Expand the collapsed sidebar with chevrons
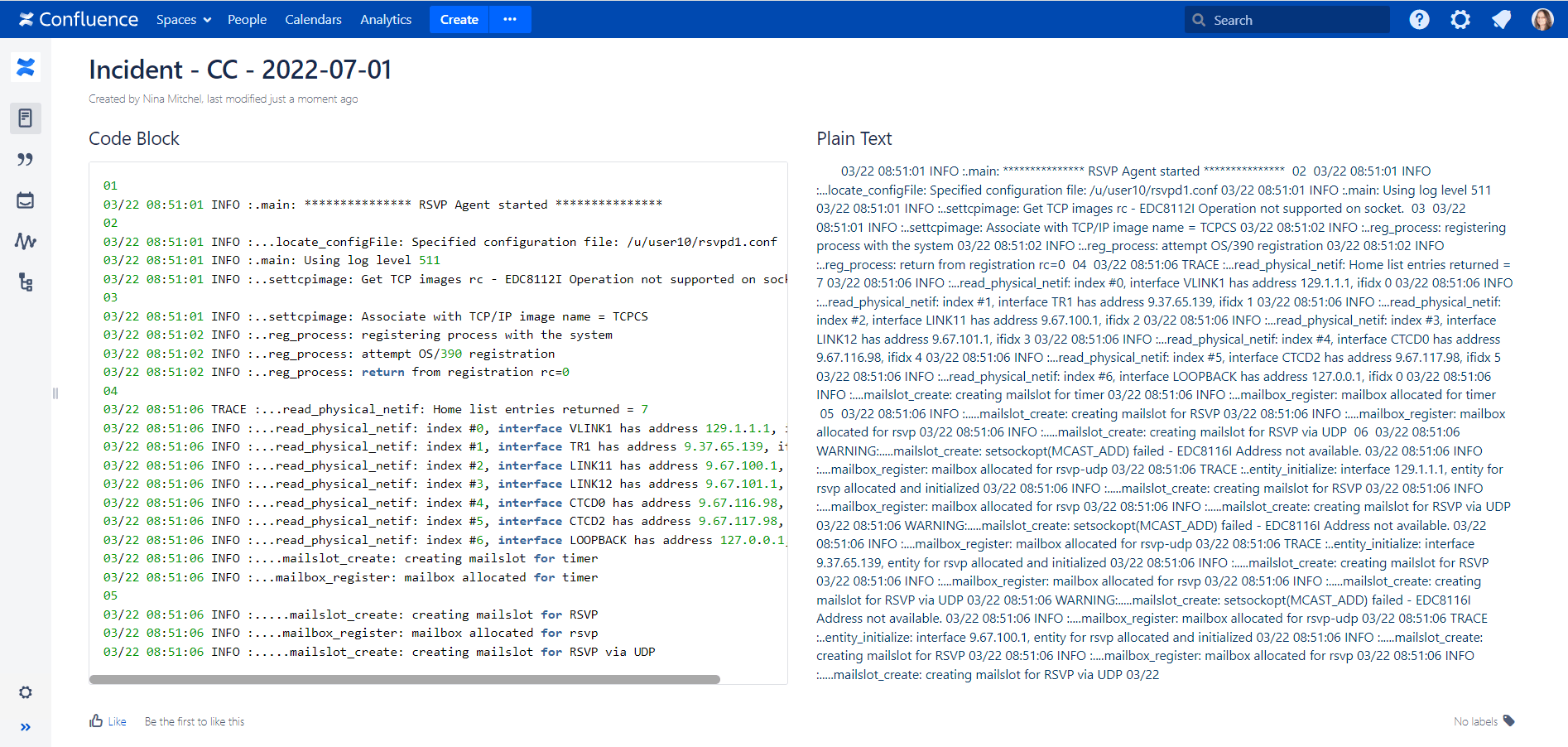Viewport: 1568px width, 747px height. pyautogui.click(x=25, y=727)
